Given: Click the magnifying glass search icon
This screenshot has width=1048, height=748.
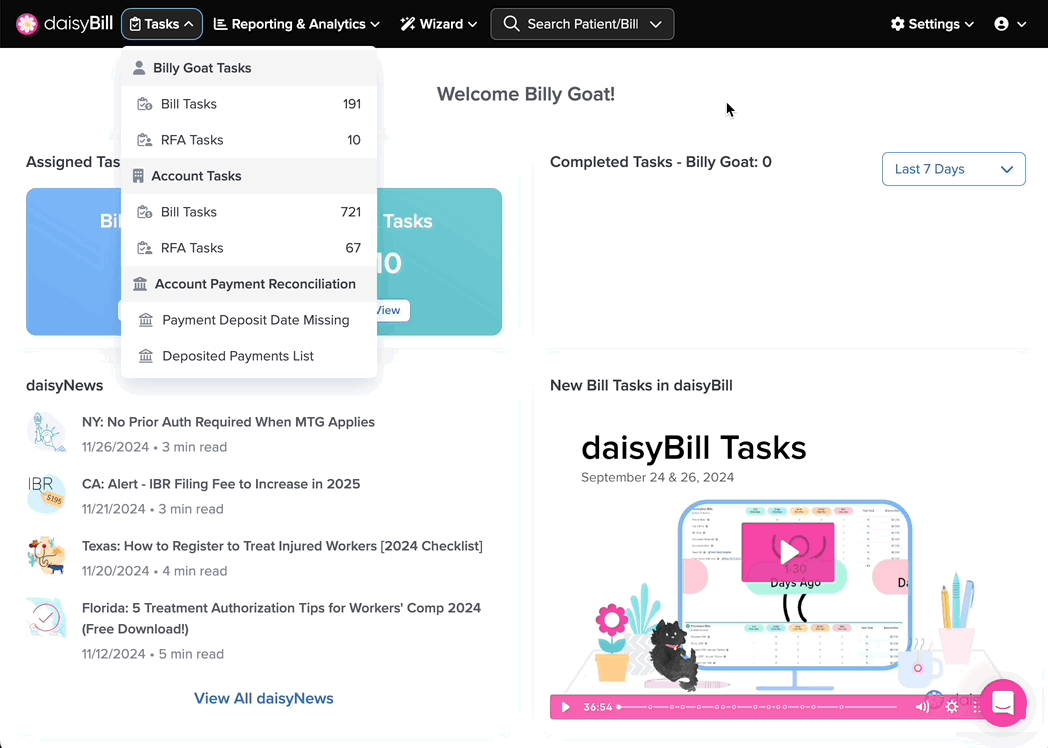Looking at the screenshot, I should click(511, 24).
